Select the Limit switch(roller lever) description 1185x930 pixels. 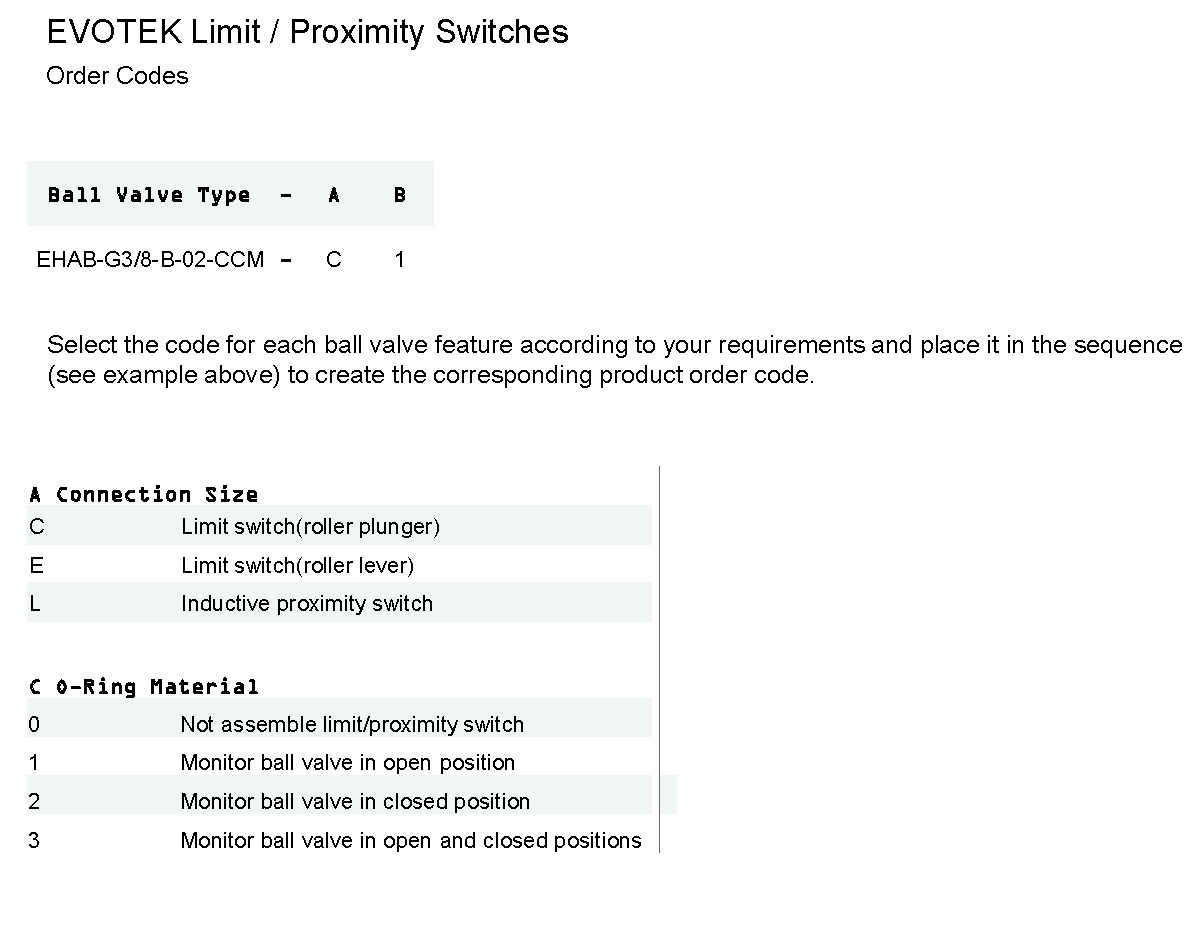297,565
